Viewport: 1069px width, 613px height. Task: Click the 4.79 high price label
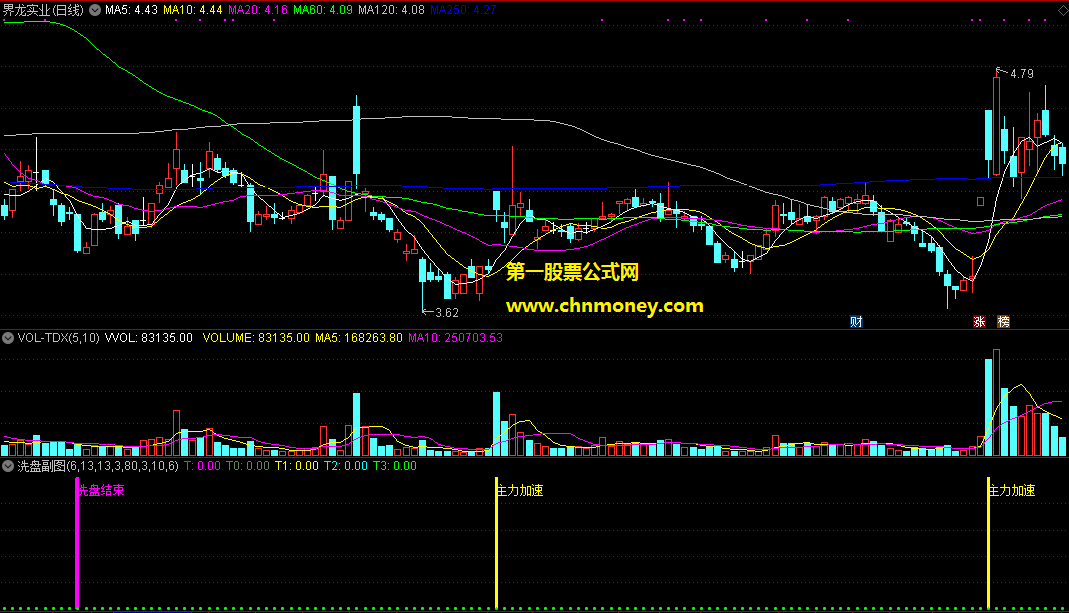[1021, 74]
